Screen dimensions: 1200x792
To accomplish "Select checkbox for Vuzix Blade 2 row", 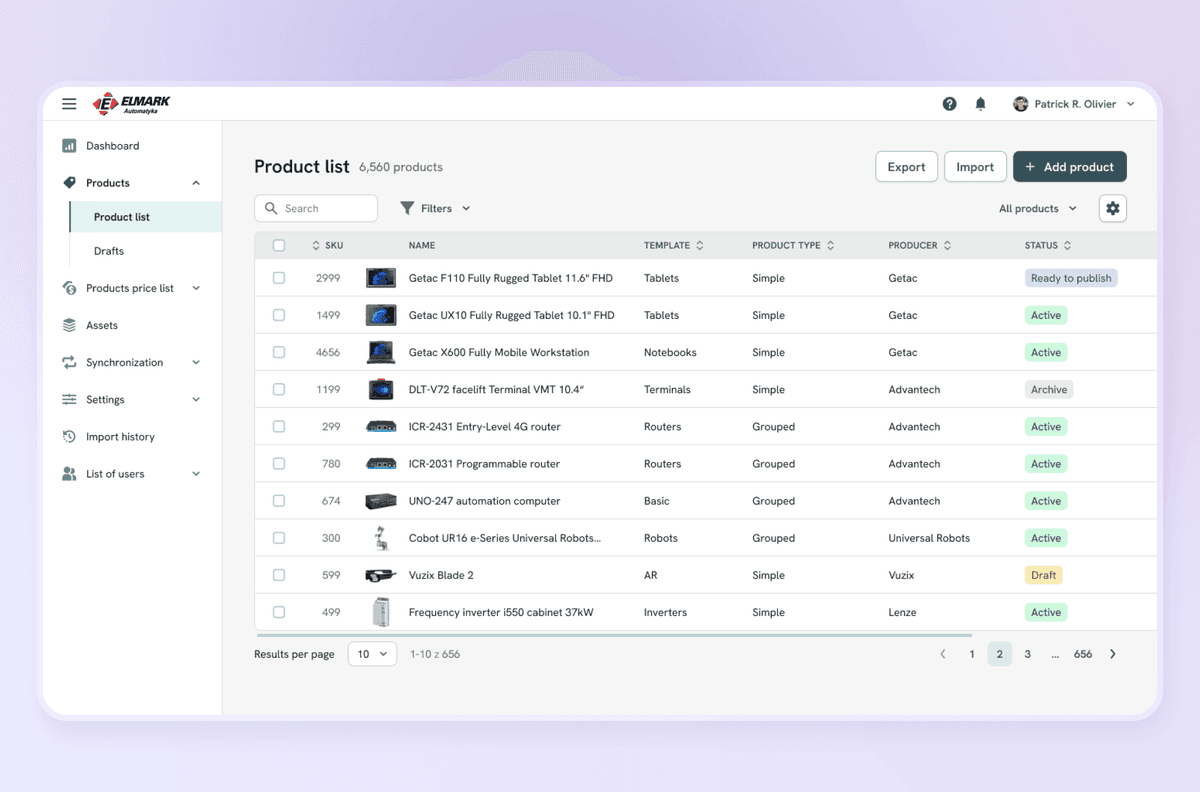I will tap(279, 575).
